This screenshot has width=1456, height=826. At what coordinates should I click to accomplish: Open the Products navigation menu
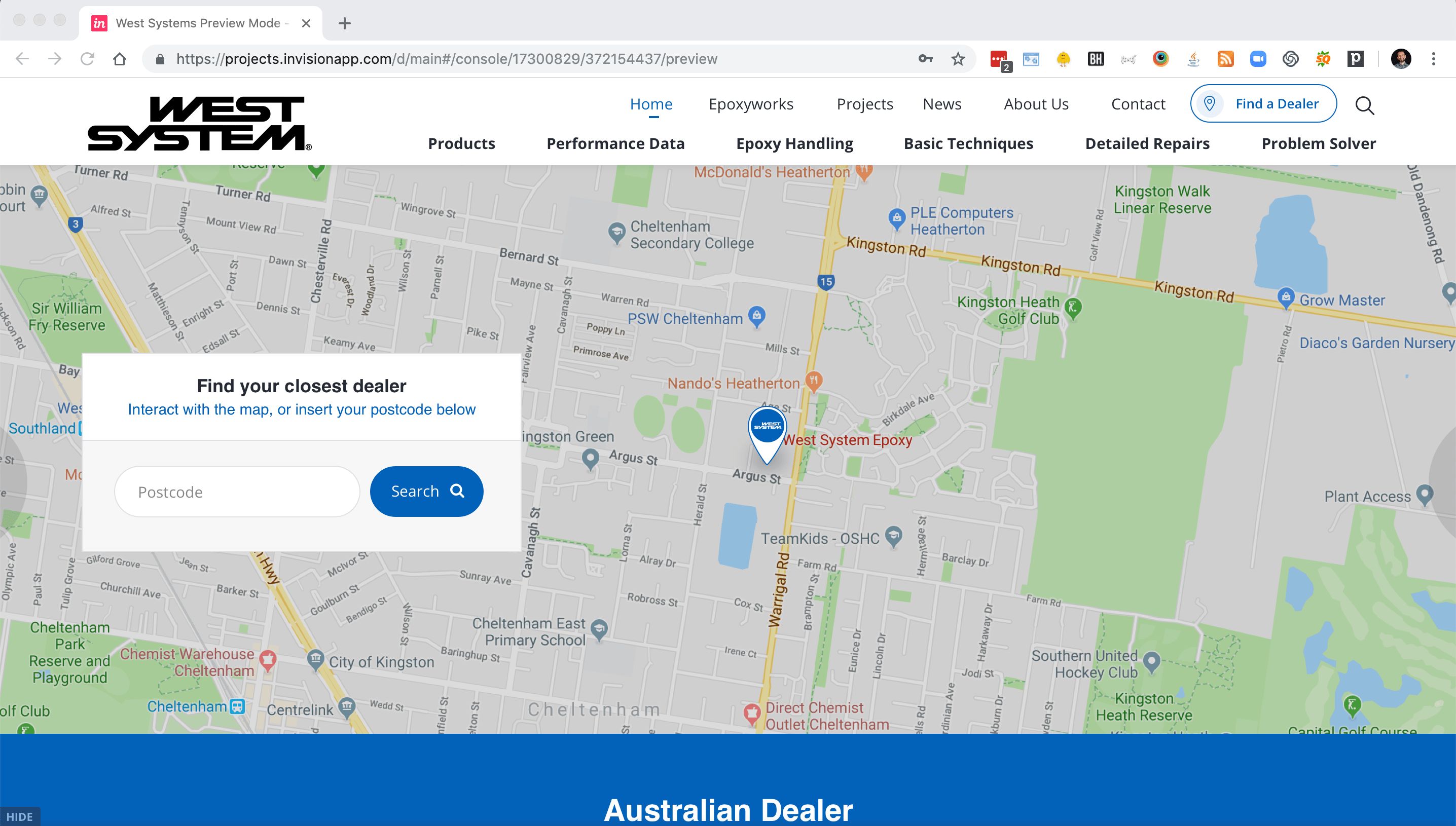(461, 143)
